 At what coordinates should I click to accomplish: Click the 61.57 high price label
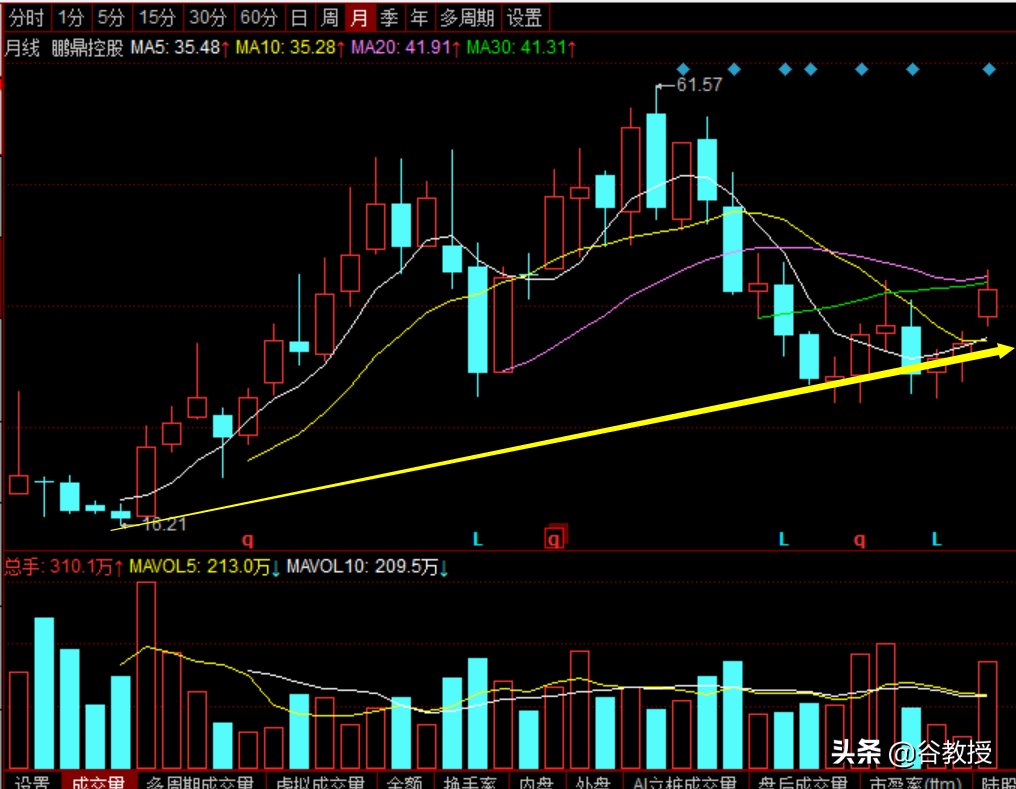(x=698, y=86)
